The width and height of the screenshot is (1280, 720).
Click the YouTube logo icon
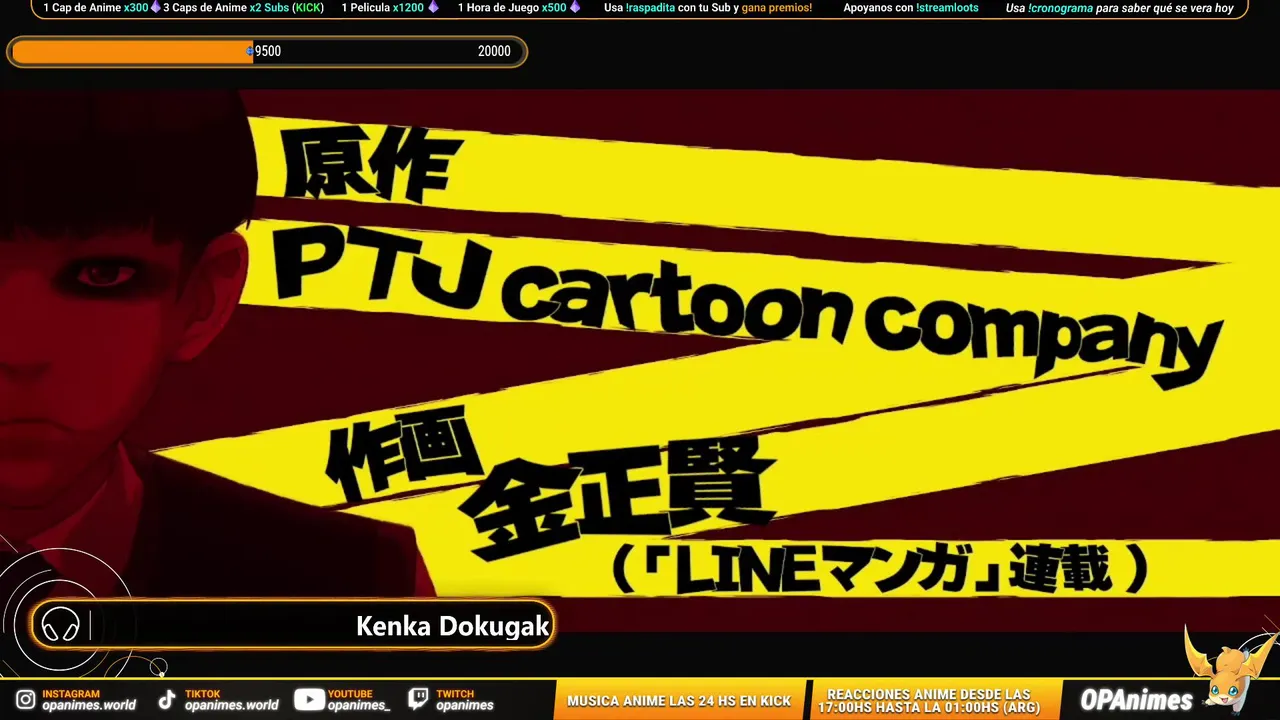309,700
